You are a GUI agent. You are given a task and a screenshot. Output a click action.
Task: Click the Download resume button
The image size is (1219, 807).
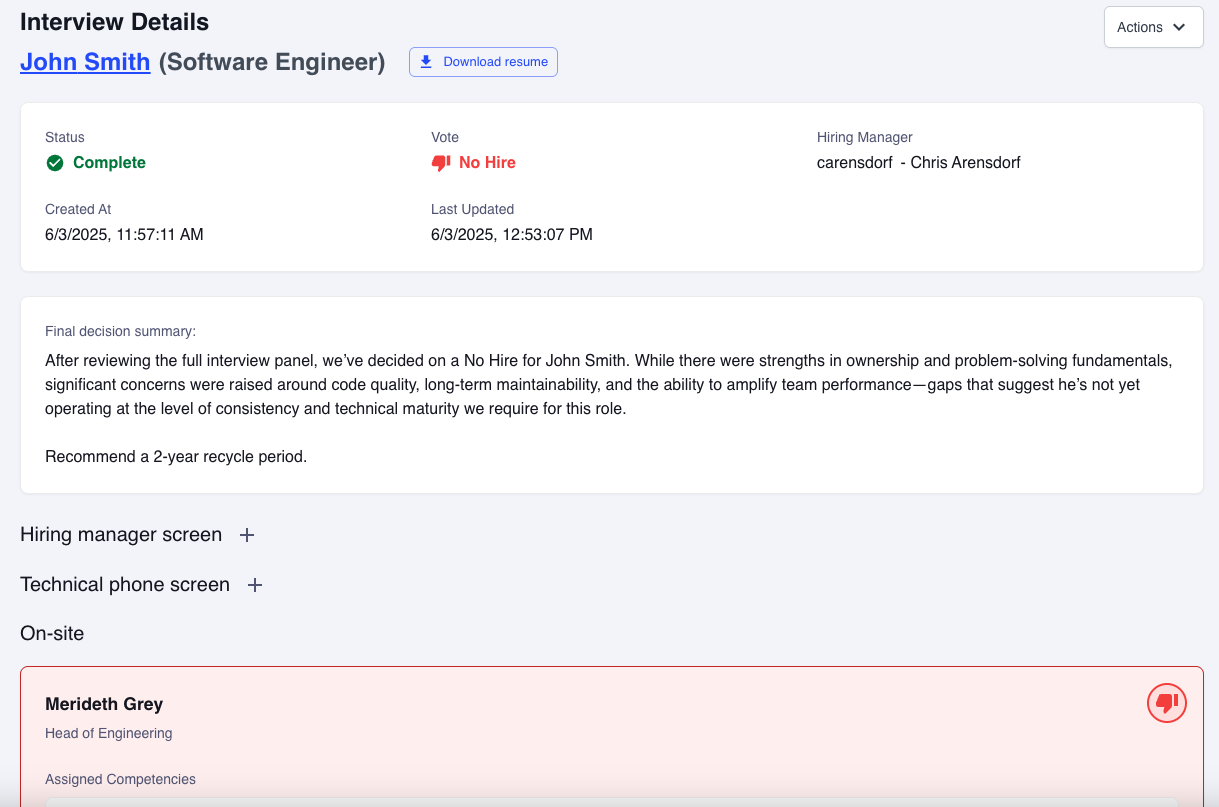[483, 61]
